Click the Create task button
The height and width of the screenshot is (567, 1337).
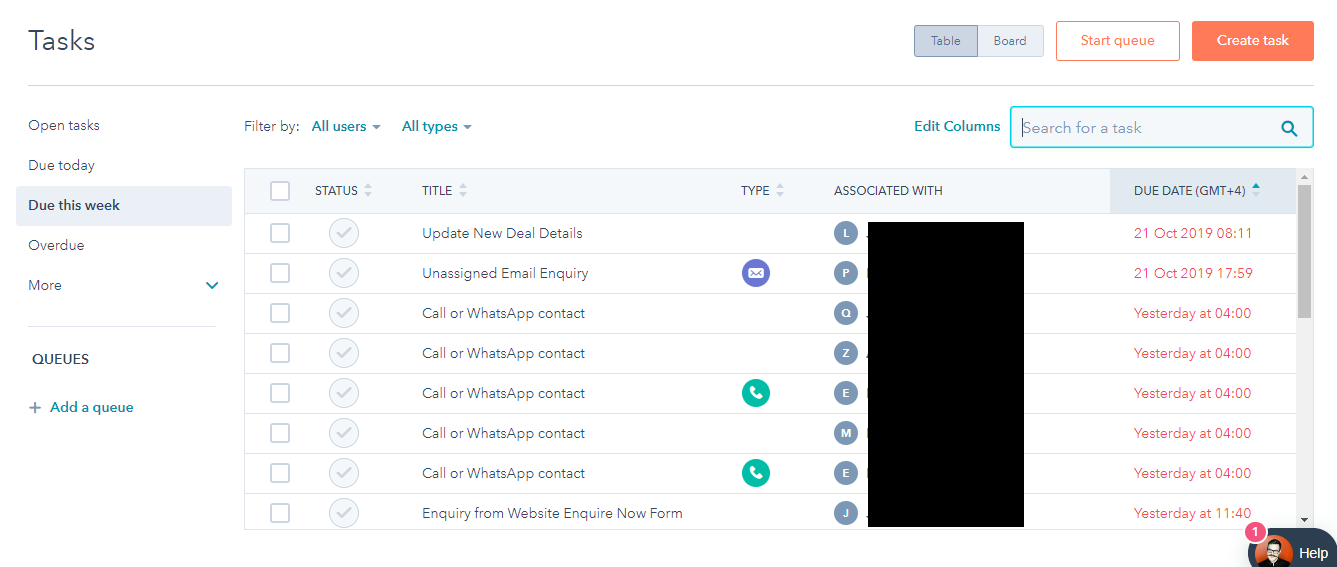1252,41
